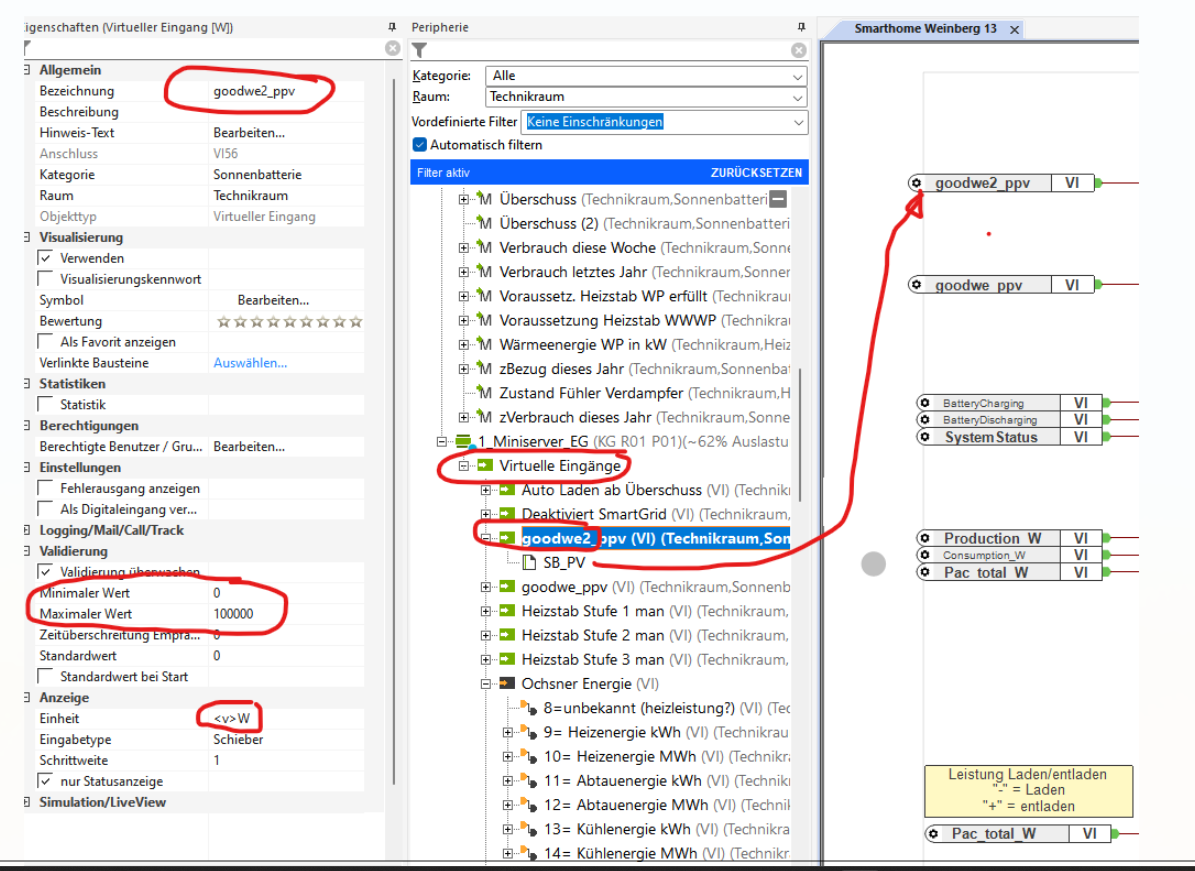Screen dimensions: 1195x871
Task: Click icon of Heizstab Stufe 1 man
Action: coord(507,611)
